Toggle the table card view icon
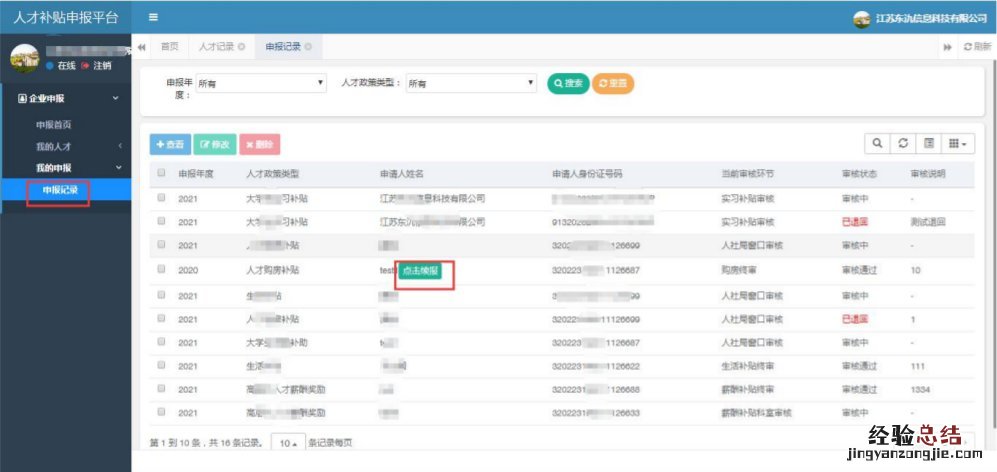Viewport: 997px width, 472px height. point(929,145)
